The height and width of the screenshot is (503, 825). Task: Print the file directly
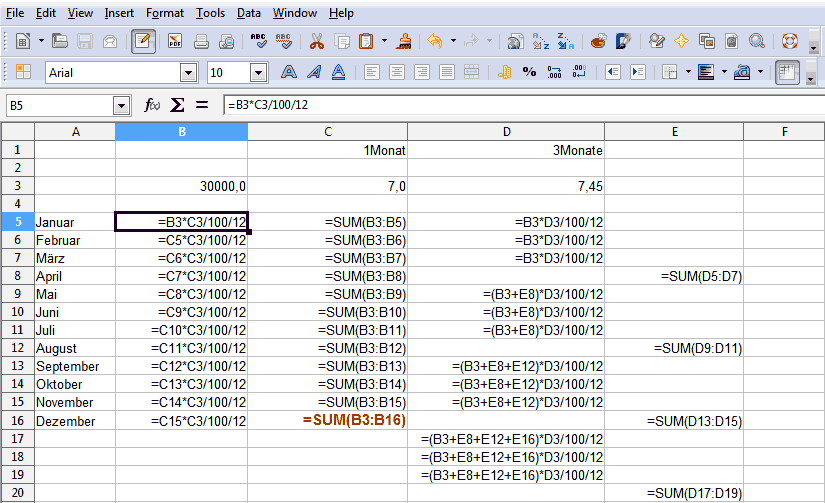pyautogui.click(x=201, y=41)
